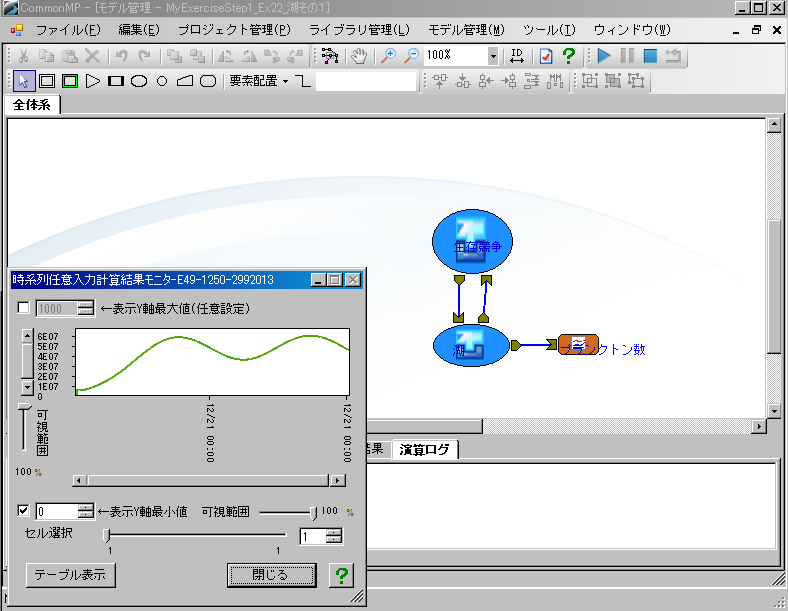
Task: Pick the double-bordered rectangle element shape
Action: tap(47, 81)
